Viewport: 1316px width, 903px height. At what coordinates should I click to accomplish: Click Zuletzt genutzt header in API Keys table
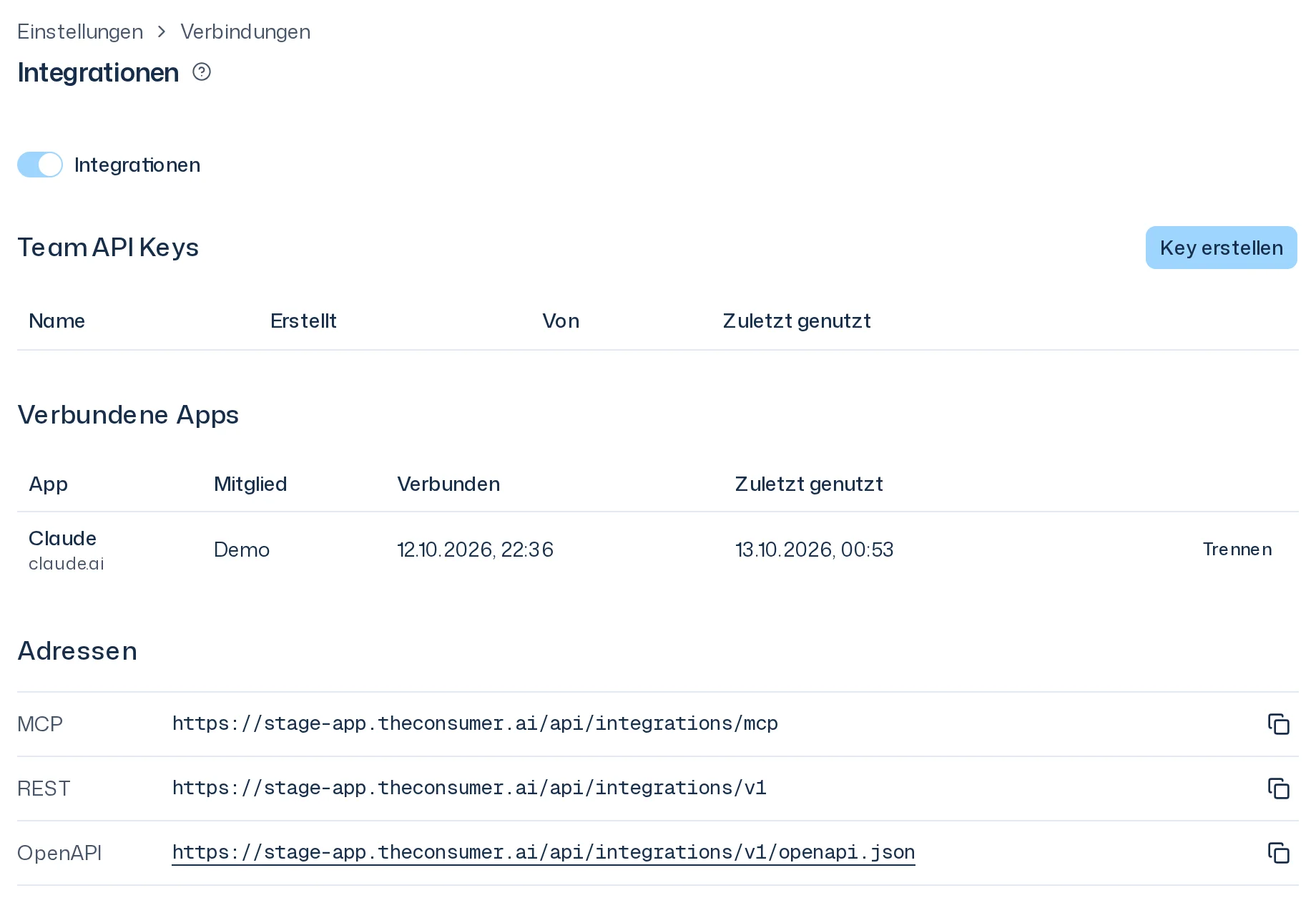coord(797,321)
